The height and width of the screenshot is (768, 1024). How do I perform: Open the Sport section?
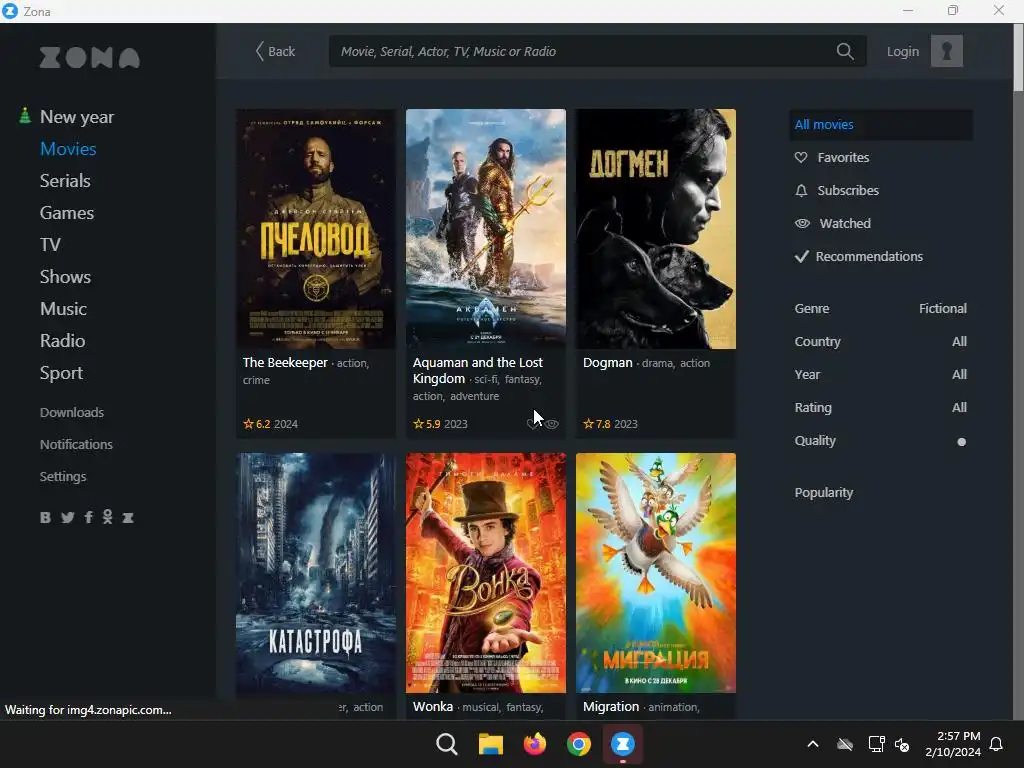coord(61,373)
